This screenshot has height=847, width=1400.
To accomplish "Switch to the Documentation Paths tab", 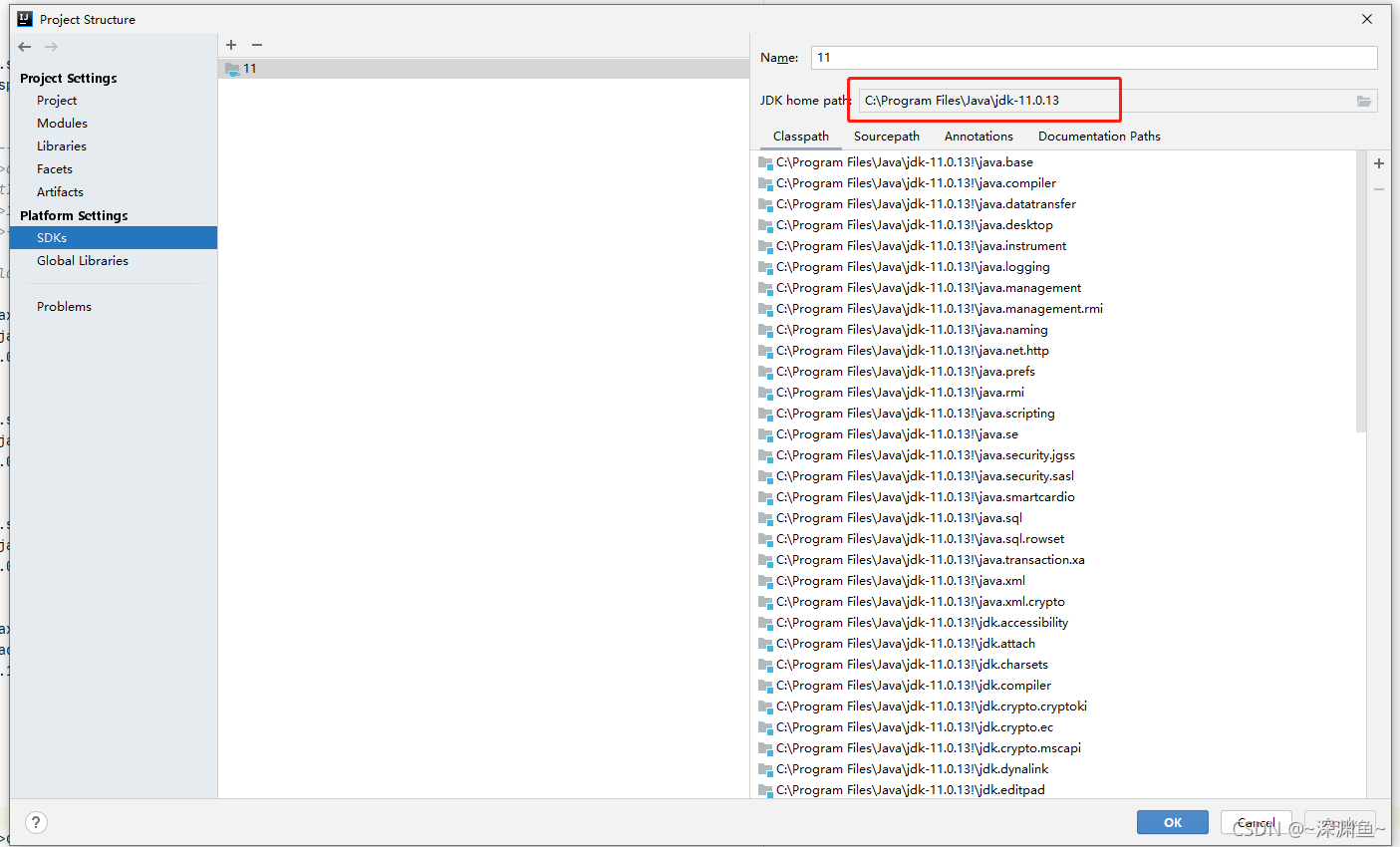I will [1099, 137].
